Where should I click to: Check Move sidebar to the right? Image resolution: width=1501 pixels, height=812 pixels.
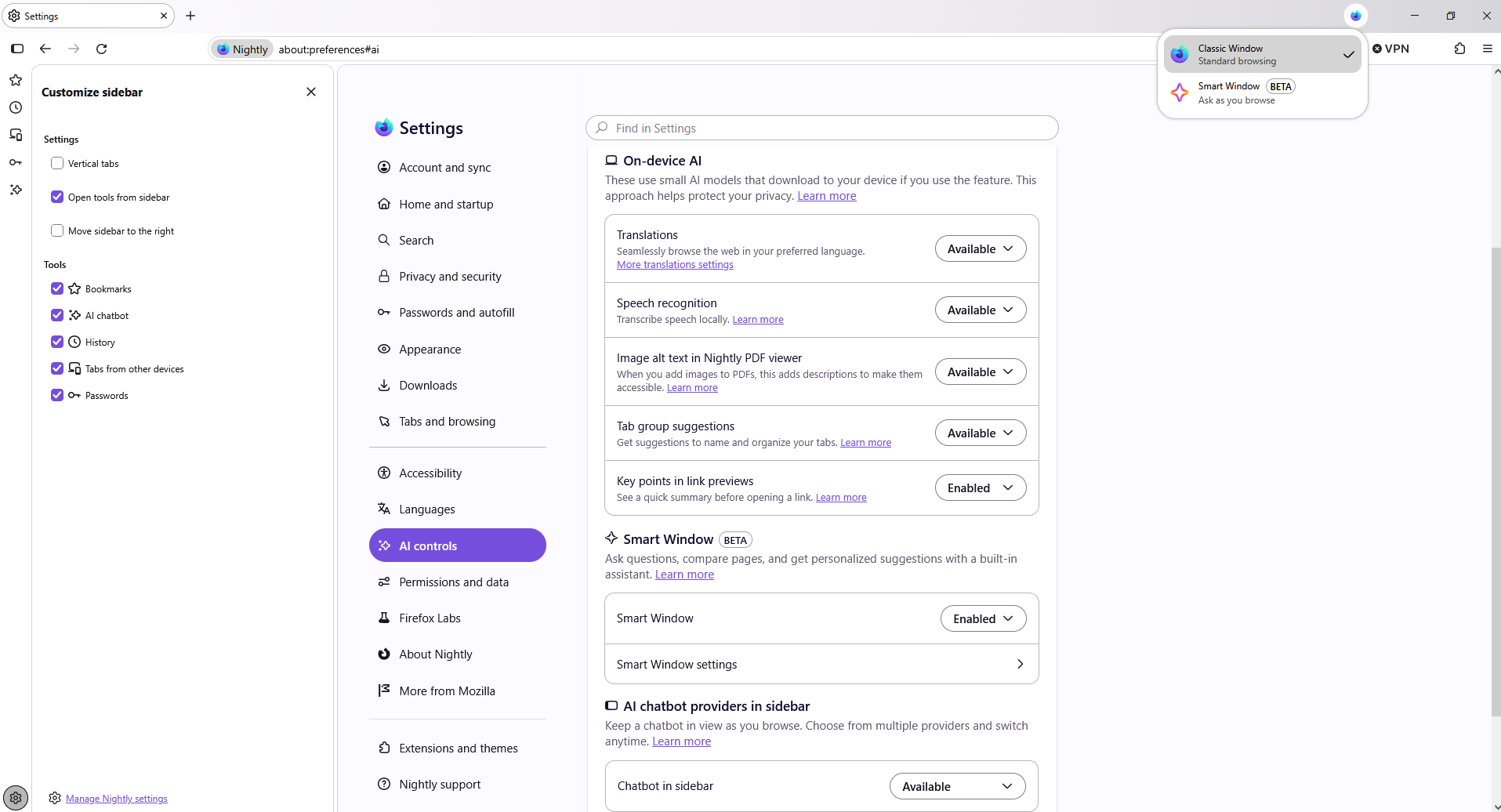57,230
